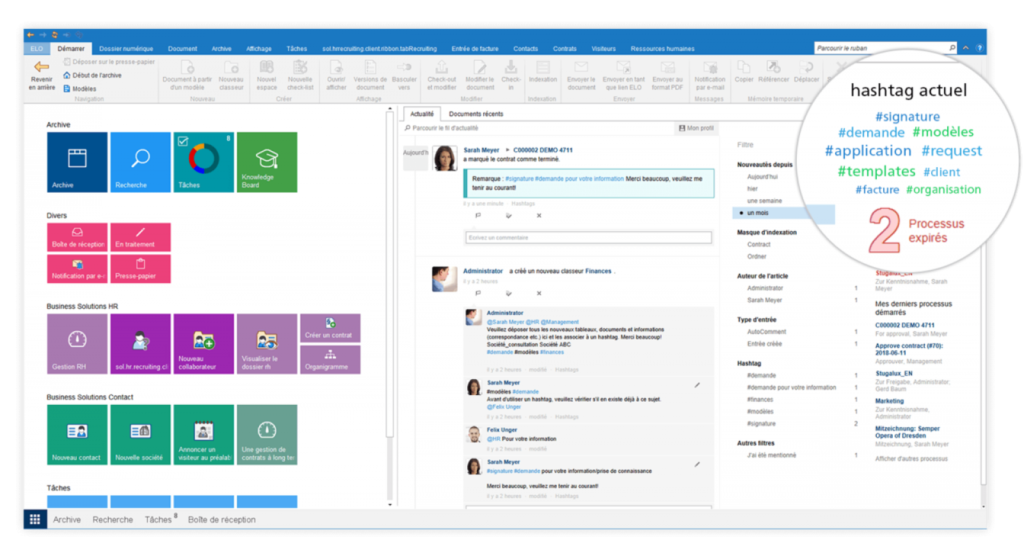This screenshot has width=1024, height=556.
Task: Open the Knowledge Board tile
Action: pyautogui.click(x=265, y=161)
